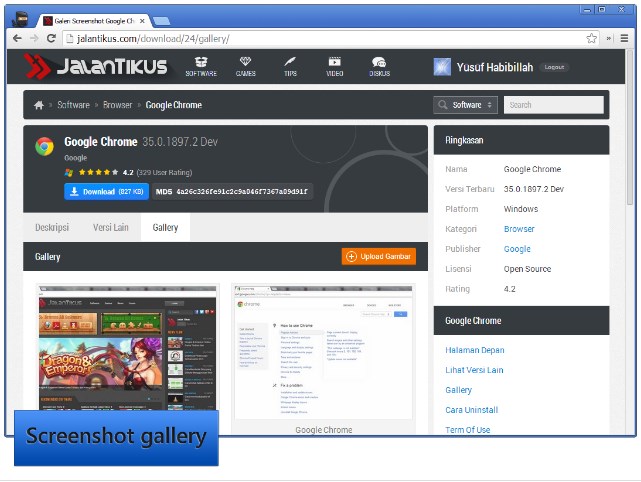641x482 pixels.
Task: Click the Browser breadcrumb link
Action: coord(117,105)
